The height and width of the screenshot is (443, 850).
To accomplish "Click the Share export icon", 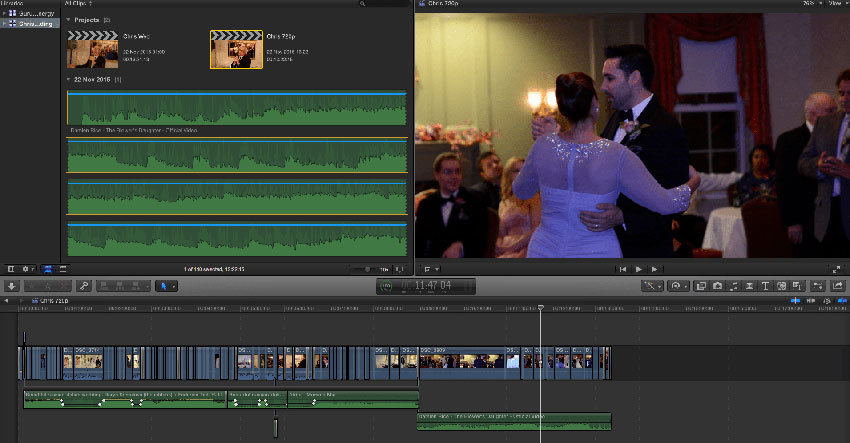I will coord(838,286).
